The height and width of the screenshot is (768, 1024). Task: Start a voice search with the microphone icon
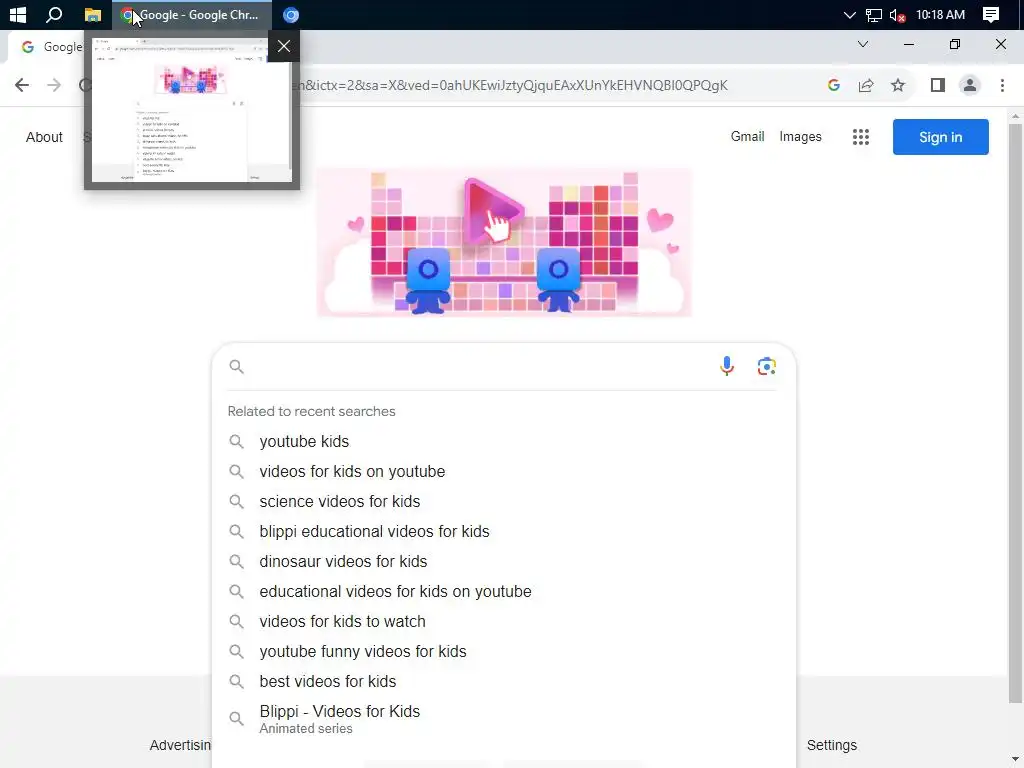(x=726, y=366)
